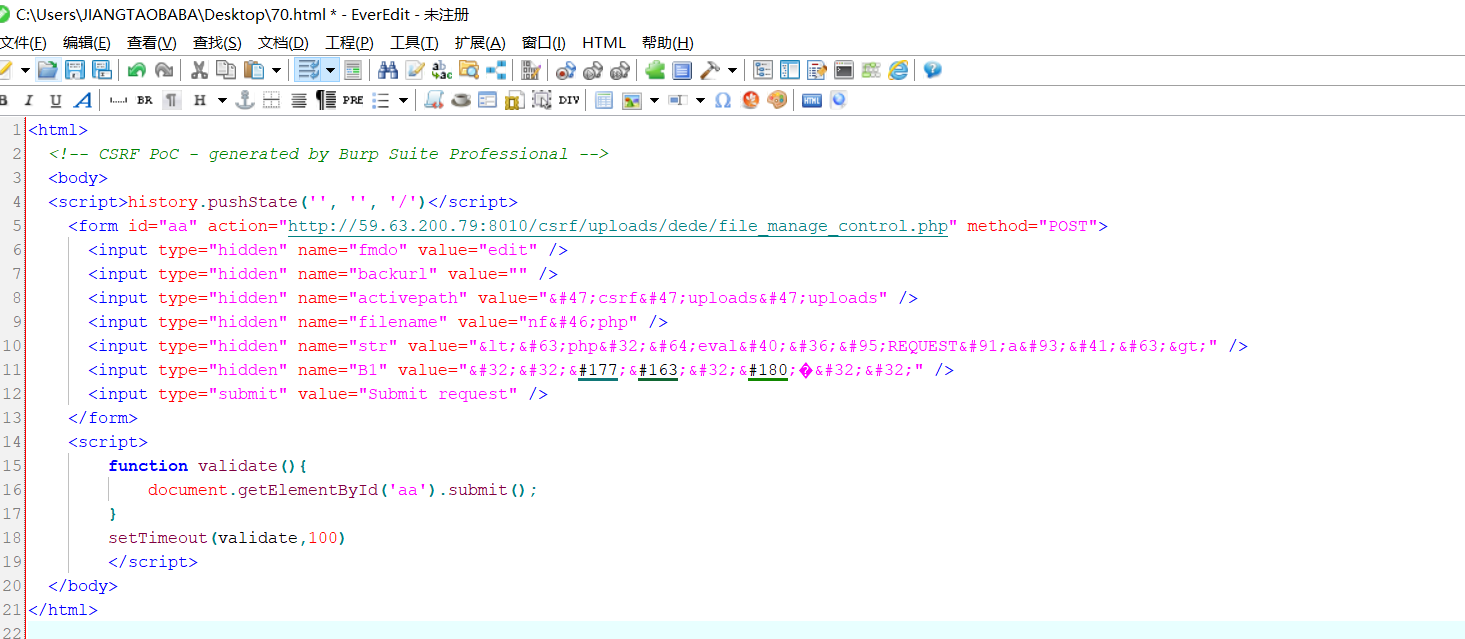Click the Copy documents icon
1465x639 pixels.
tap(226, 70)
